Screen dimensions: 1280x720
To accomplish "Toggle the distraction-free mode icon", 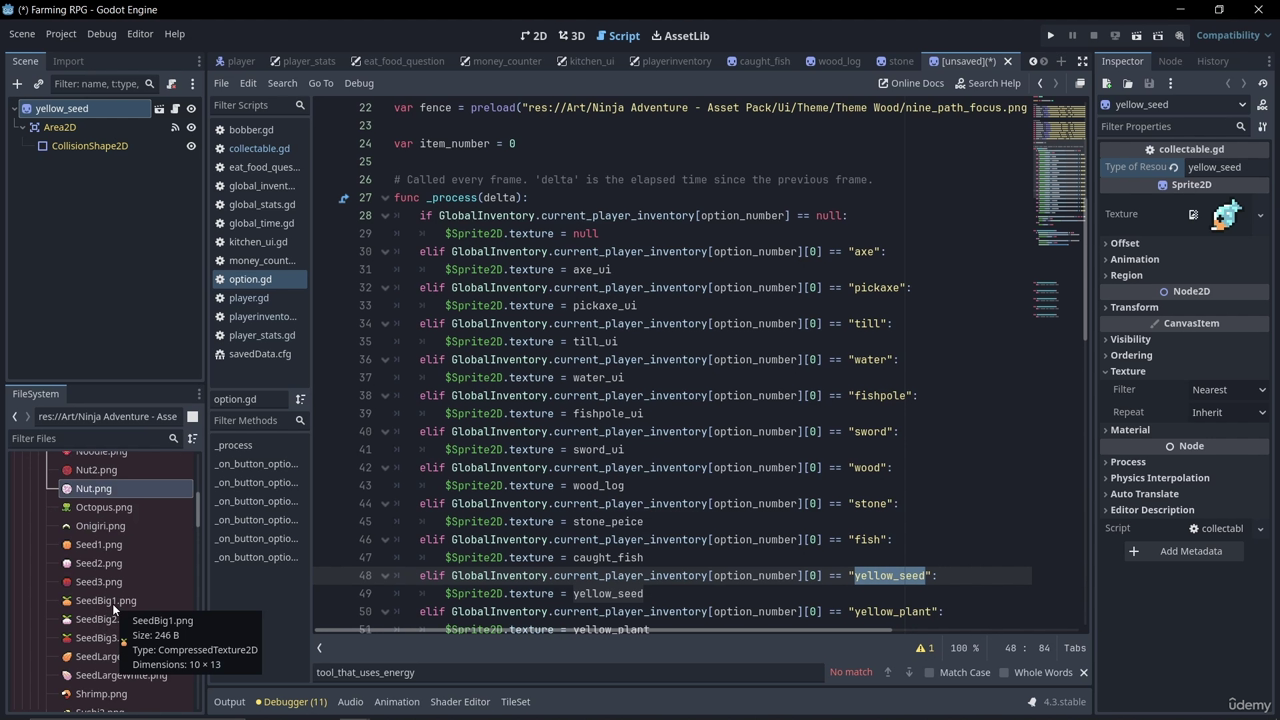I will pyautogui.click(x=1082, y=61).
